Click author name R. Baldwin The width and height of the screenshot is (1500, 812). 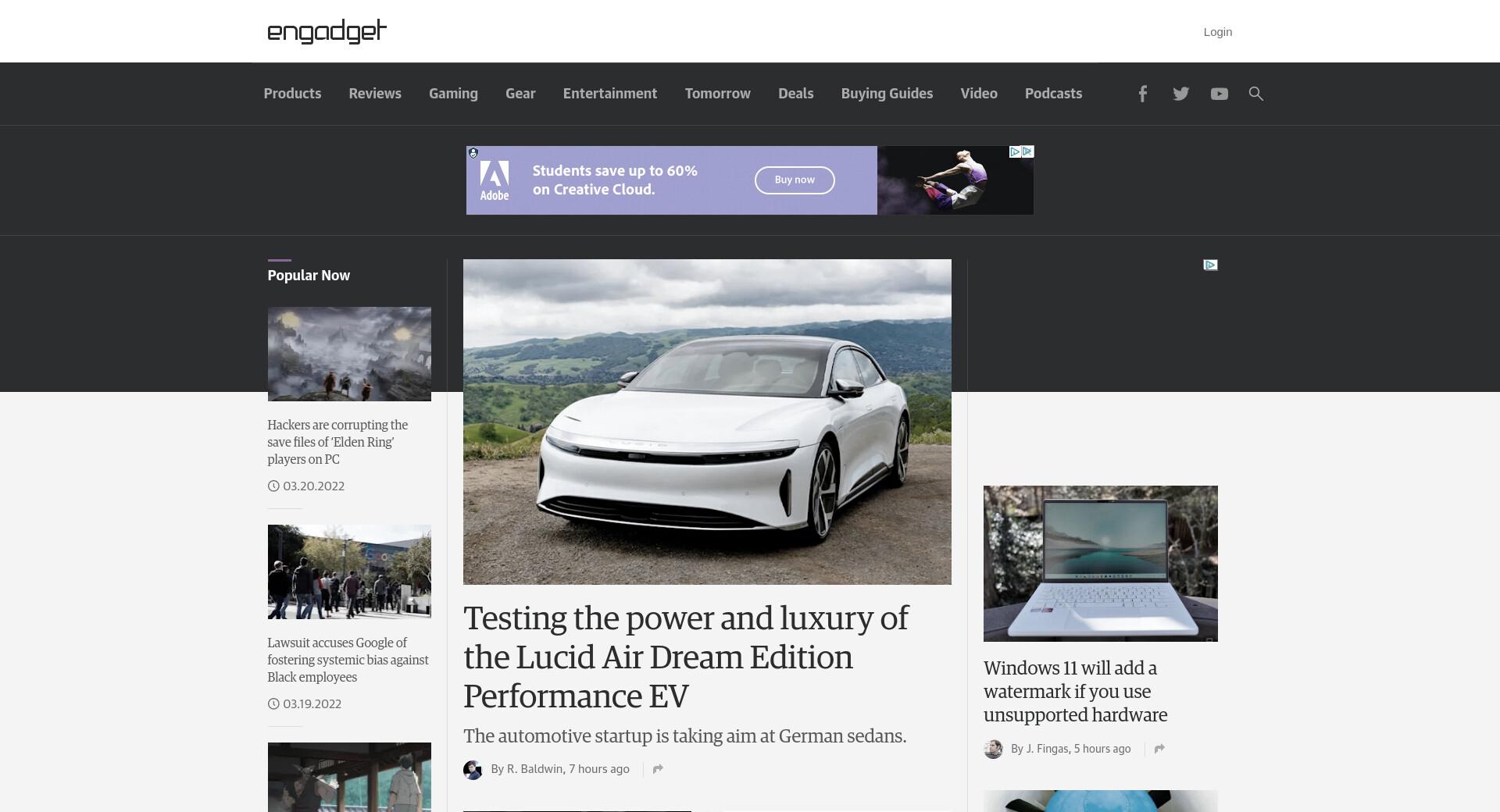click(x=534, y=769)
